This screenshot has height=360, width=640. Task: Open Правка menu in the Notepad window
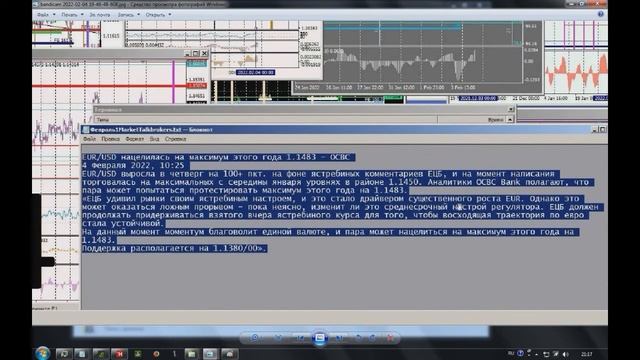(110, 139)
